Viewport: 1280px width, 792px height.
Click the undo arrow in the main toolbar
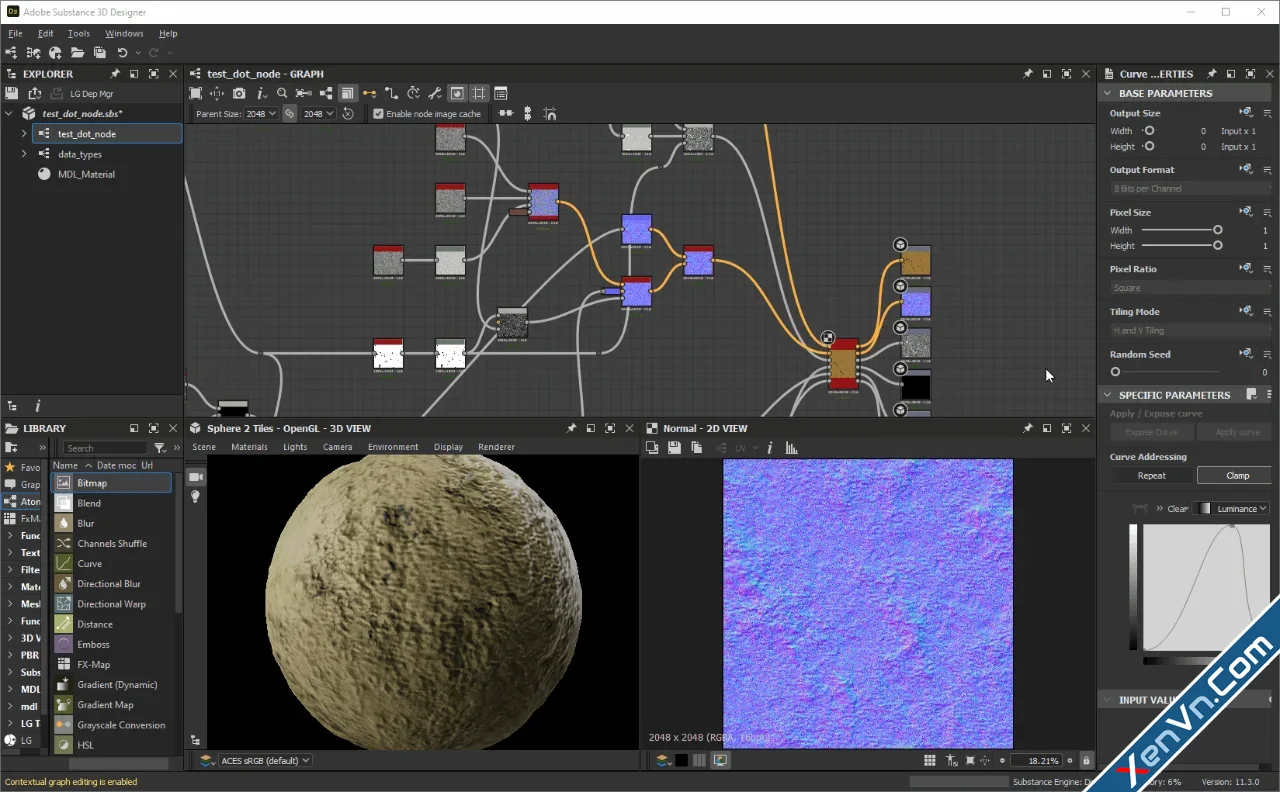(122, 53)
